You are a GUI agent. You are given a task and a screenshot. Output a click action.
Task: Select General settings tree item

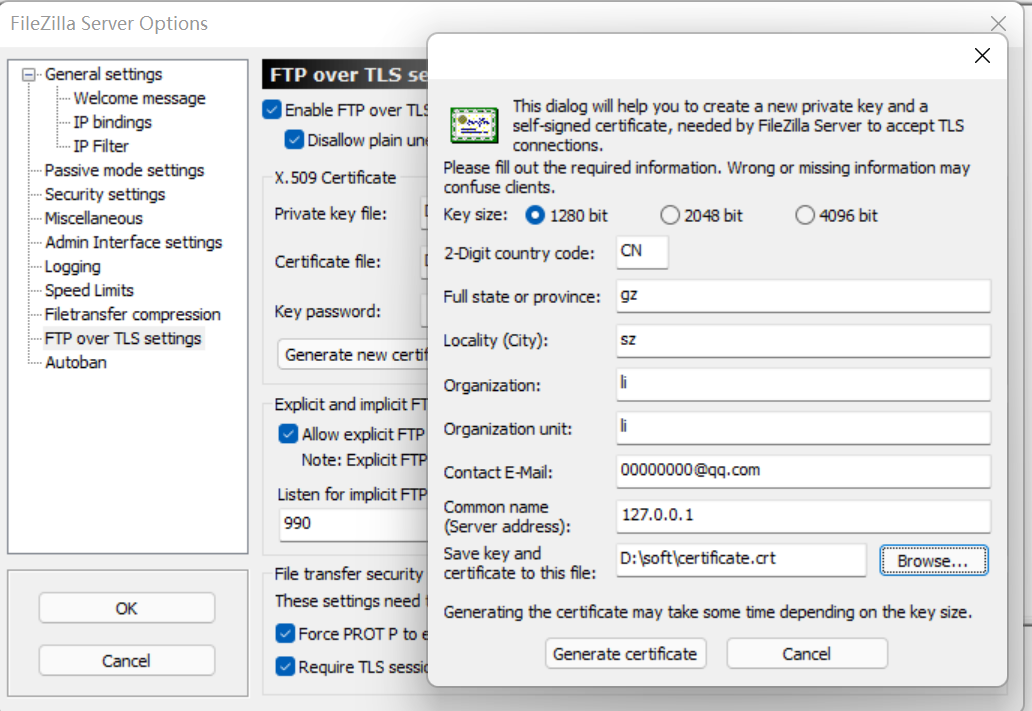tap(103, 74)
